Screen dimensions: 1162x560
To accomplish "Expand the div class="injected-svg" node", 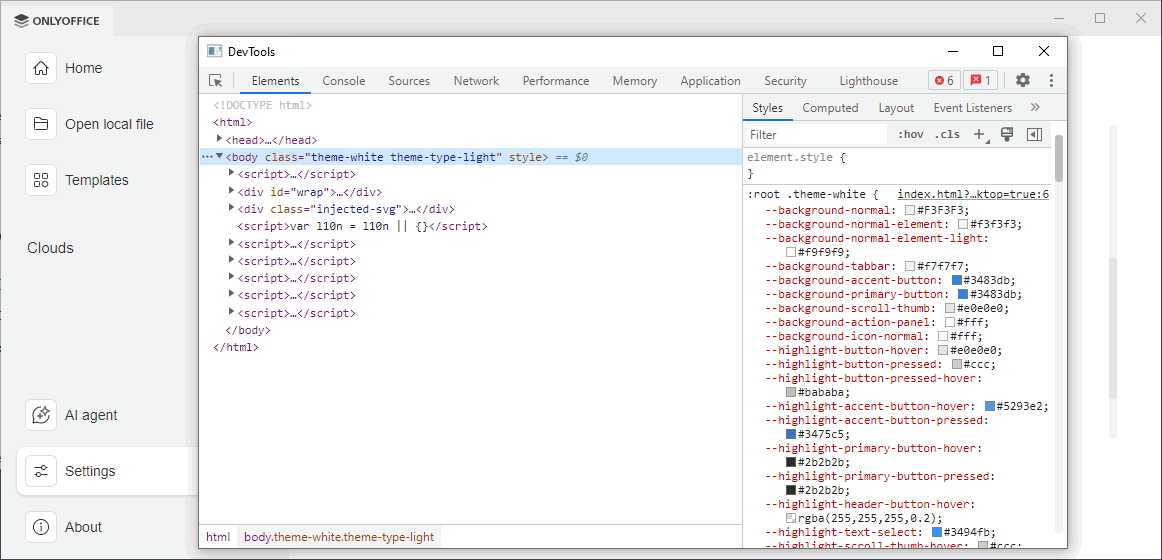I will coord(232,208).
